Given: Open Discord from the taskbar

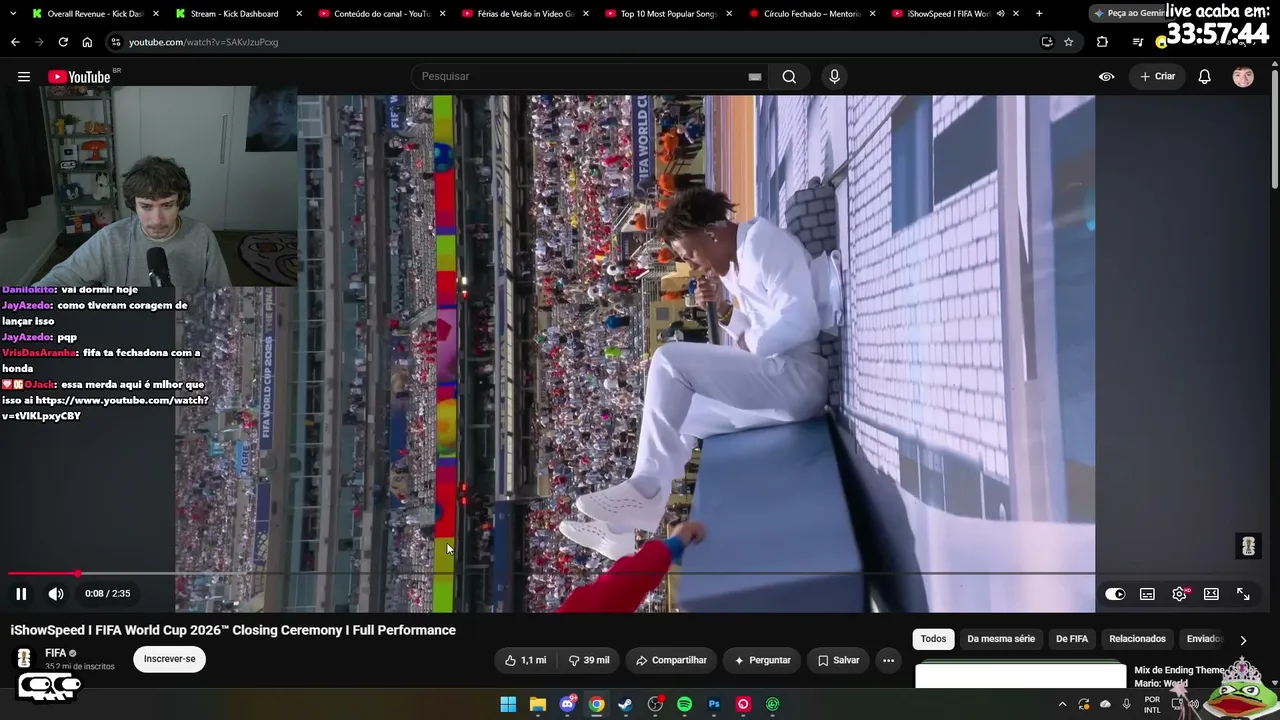Looking at the screenshot, I should [567, 704].
